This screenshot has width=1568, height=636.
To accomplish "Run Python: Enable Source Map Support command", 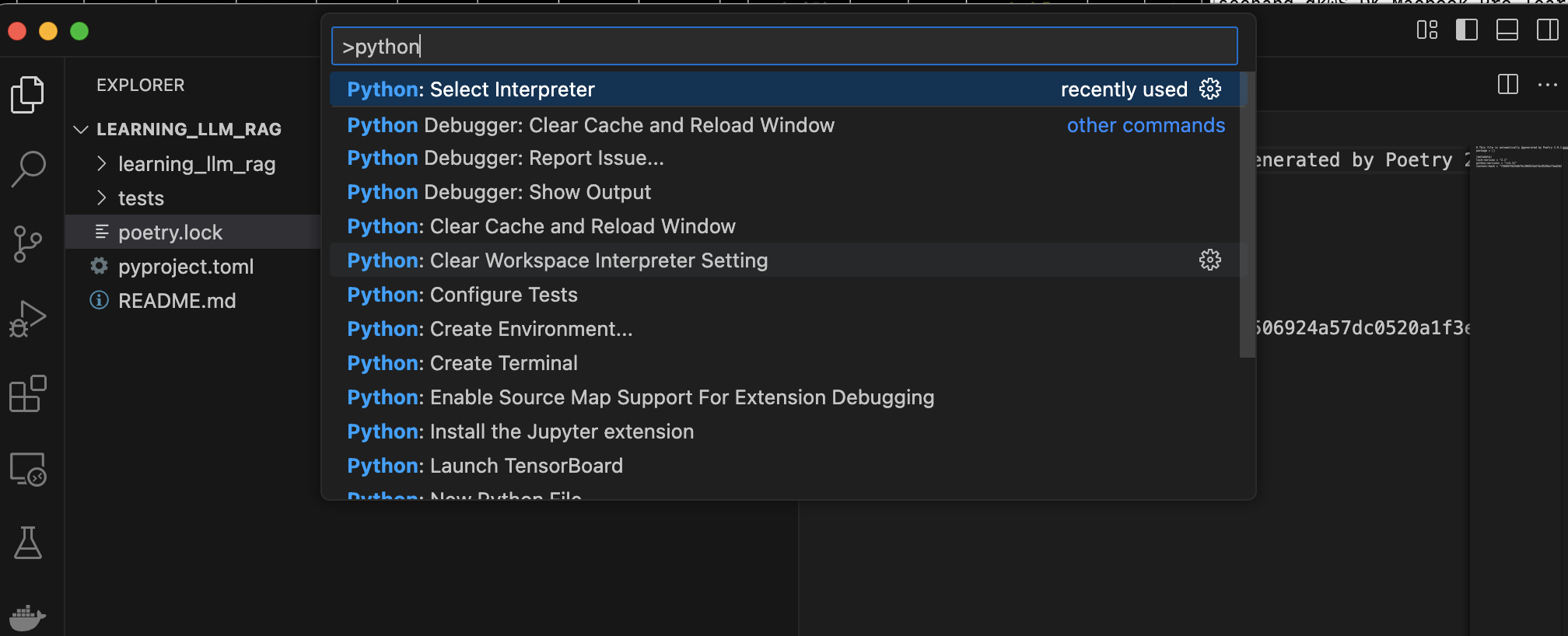I will (784, 397).
